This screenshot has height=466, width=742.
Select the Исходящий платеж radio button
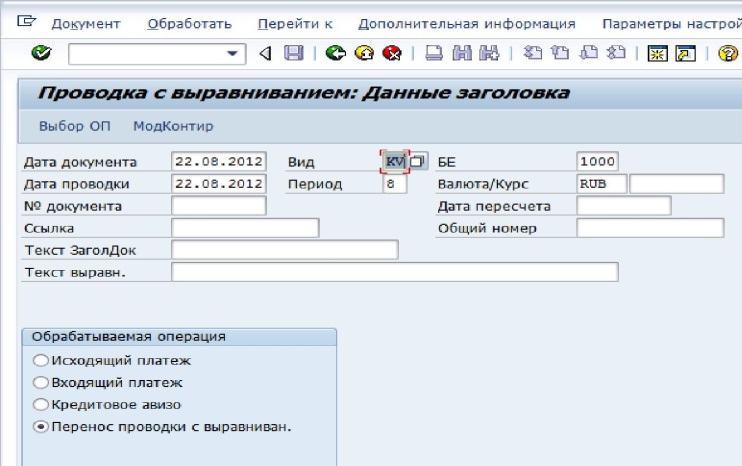click(x=41, y=361)
